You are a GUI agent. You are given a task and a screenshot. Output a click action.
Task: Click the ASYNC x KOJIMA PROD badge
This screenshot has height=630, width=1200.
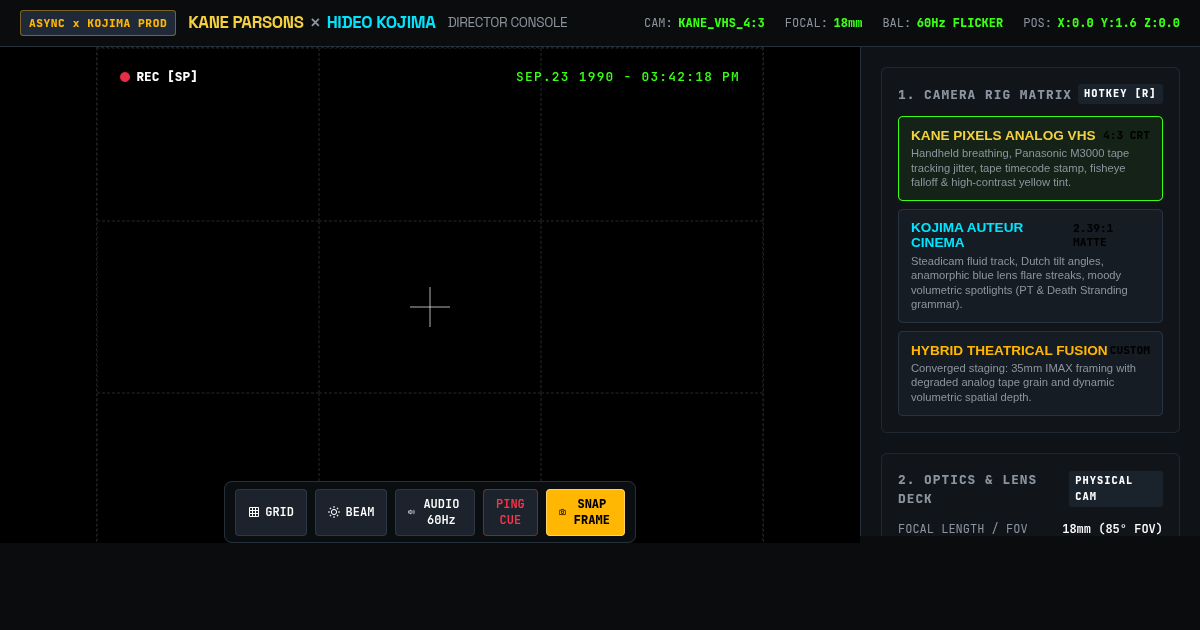[98, 23]
